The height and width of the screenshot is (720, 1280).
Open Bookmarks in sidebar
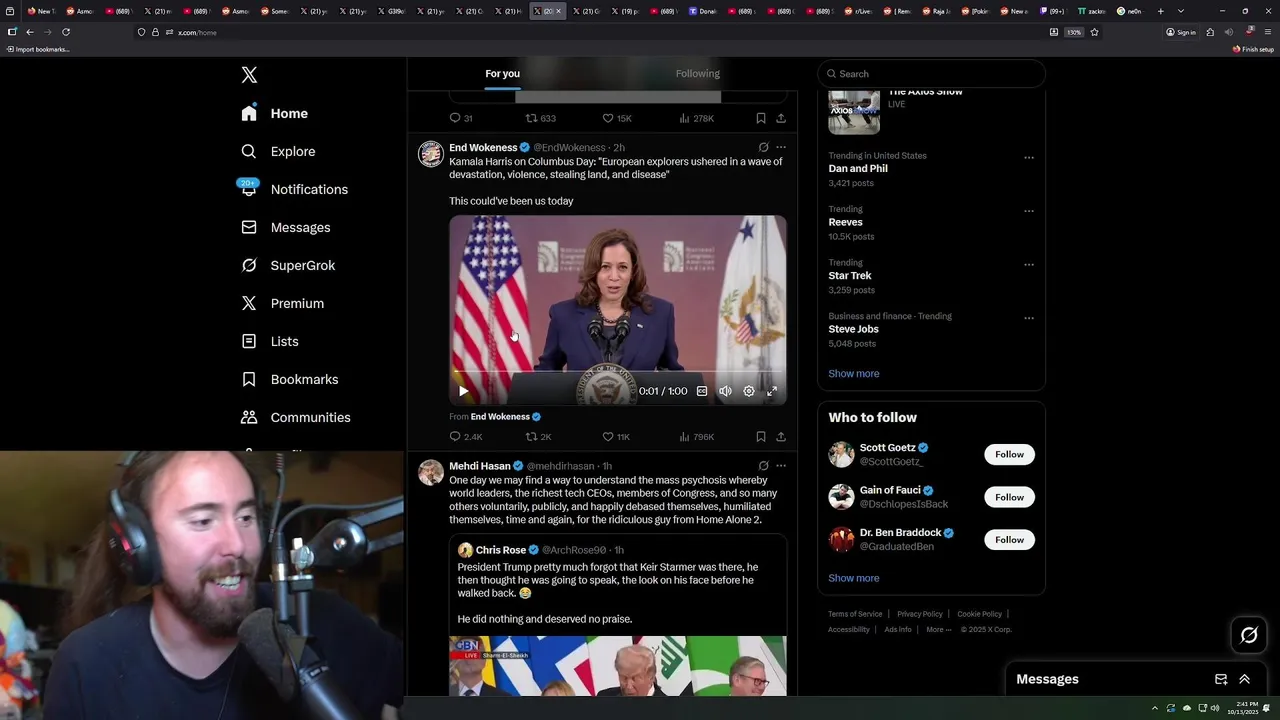290,380
